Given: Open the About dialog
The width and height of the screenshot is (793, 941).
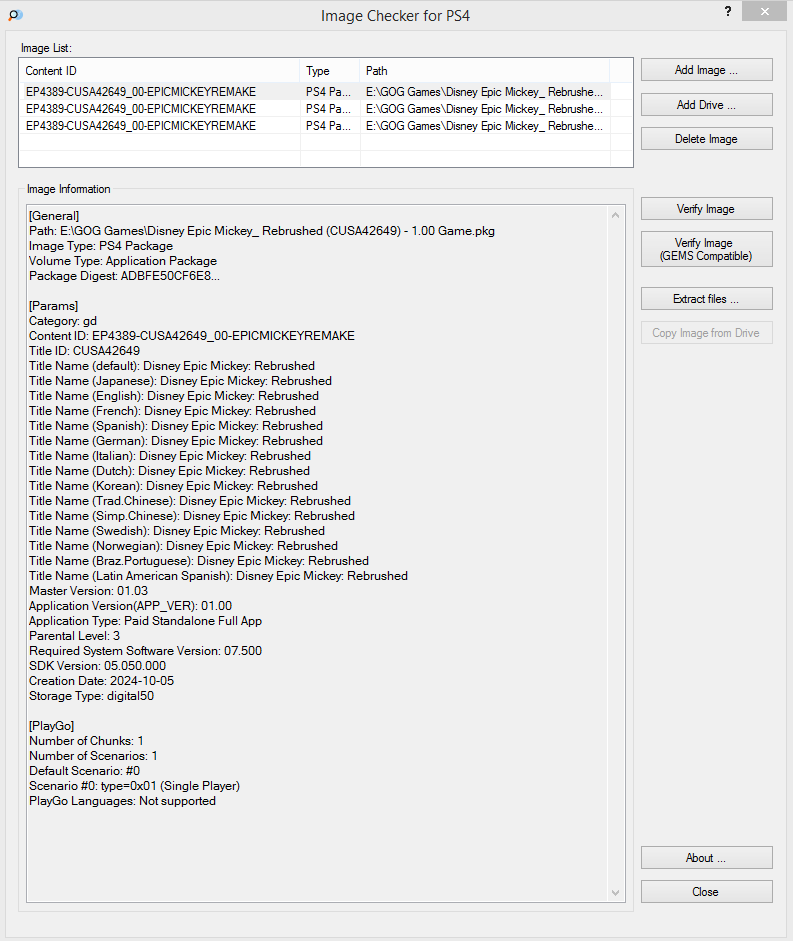Looking at the screenshot, I should [x=707, y=858].
